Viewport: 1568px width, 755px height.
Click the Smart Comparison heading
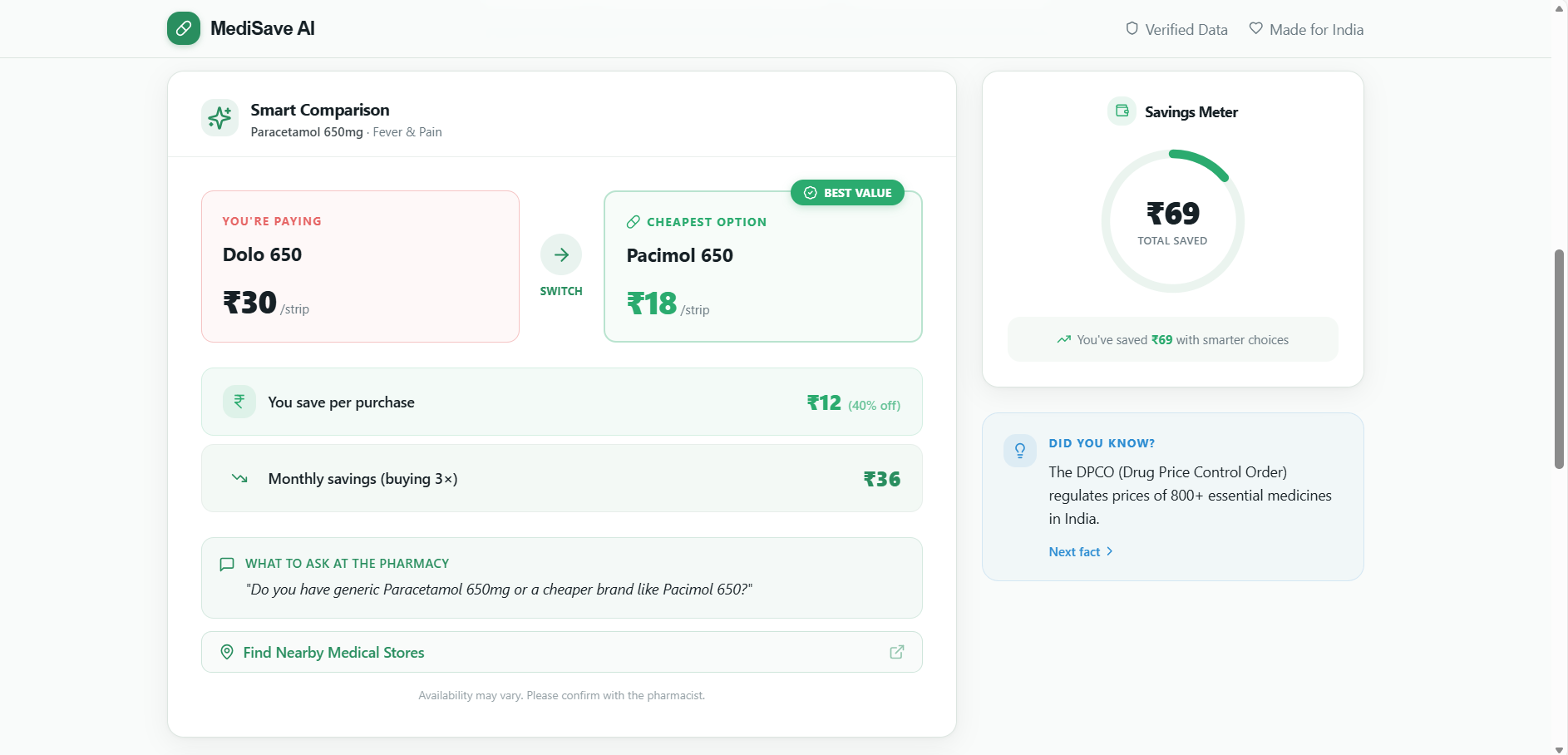click(x=320, y=110)
